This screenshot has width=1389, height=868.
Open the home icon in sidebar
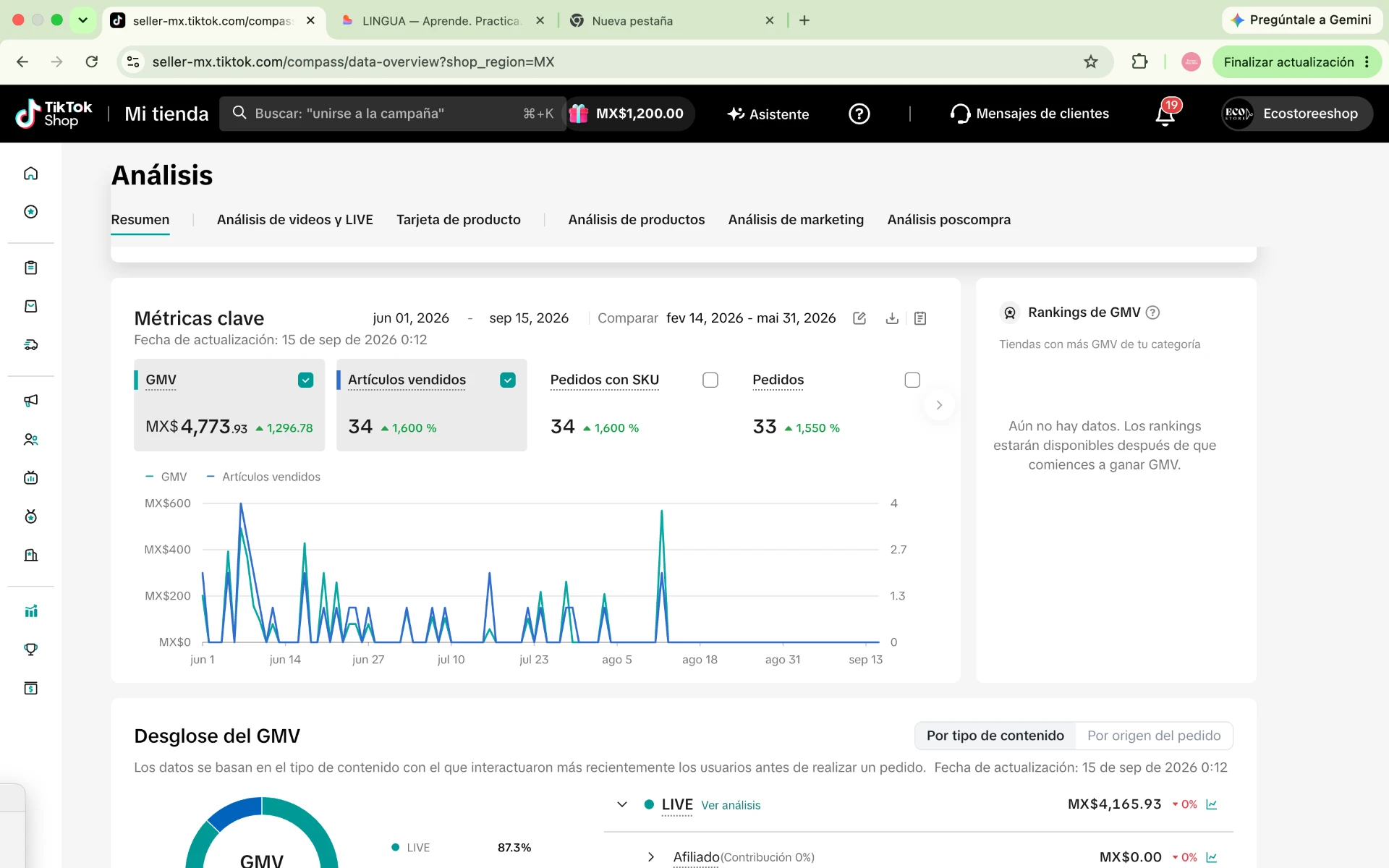pyautogui.click(x=30, y=173)
